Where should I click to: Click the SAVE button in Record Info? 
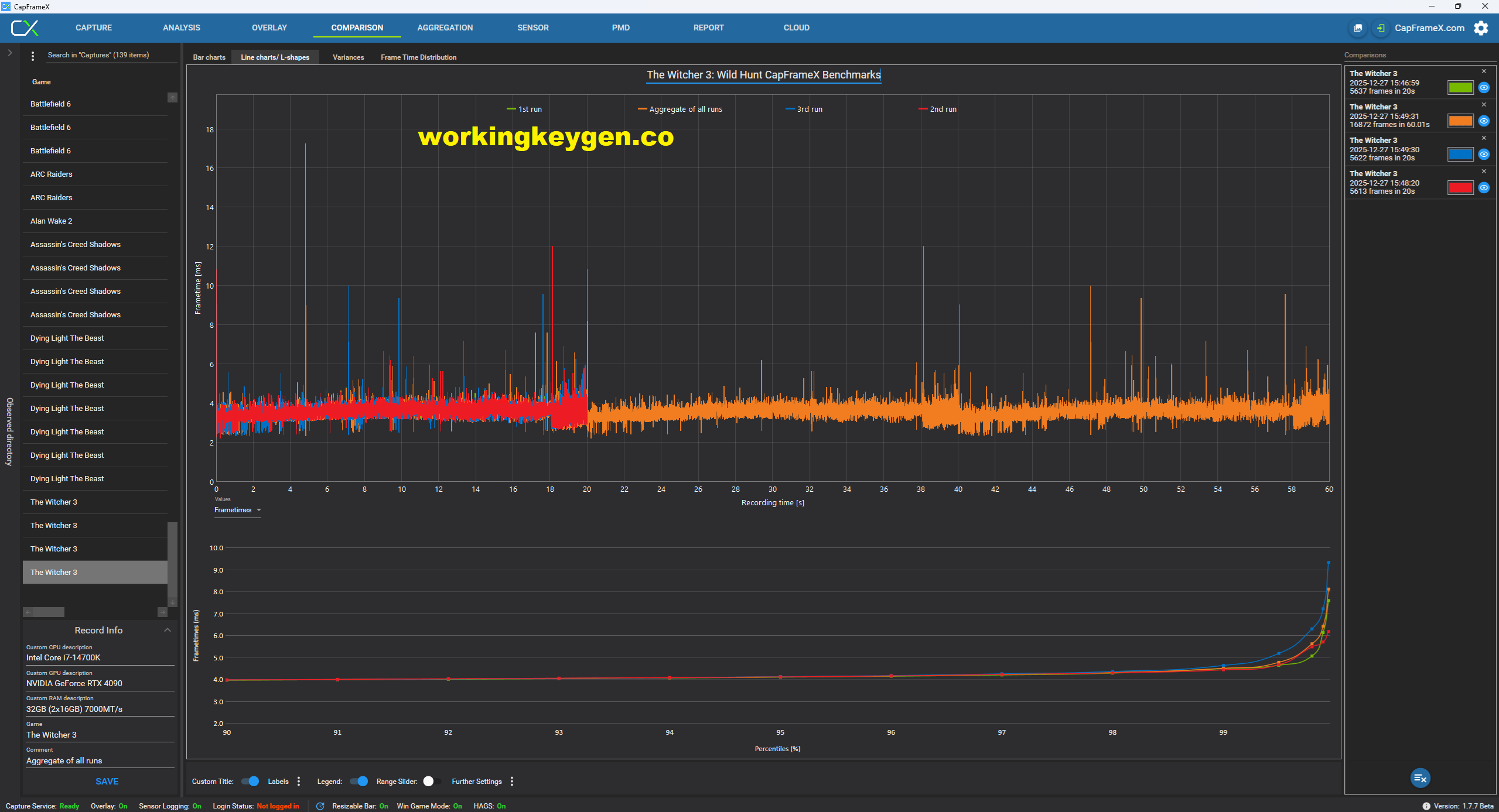tap(107, 781)
